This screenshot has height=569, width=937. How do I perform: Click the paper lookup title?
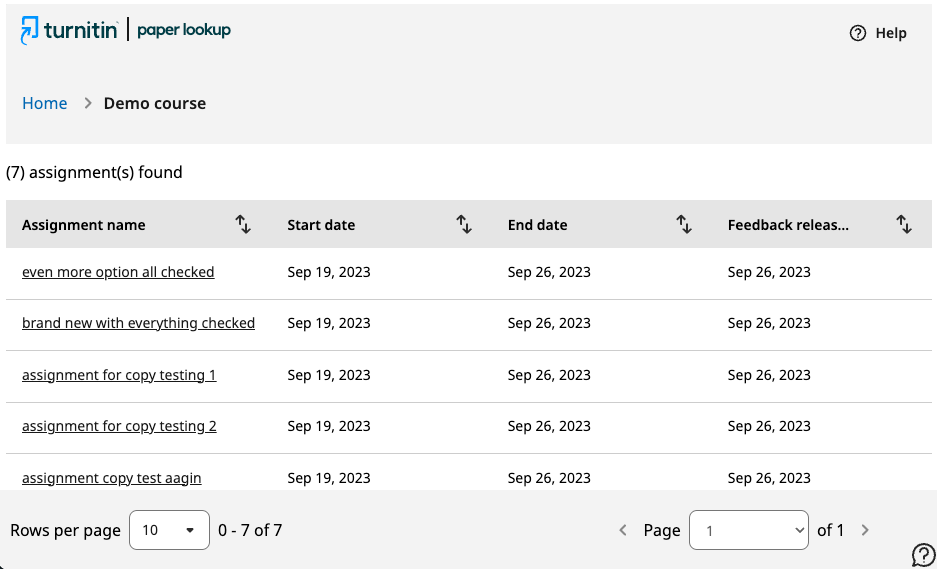(x=184, y=30)
